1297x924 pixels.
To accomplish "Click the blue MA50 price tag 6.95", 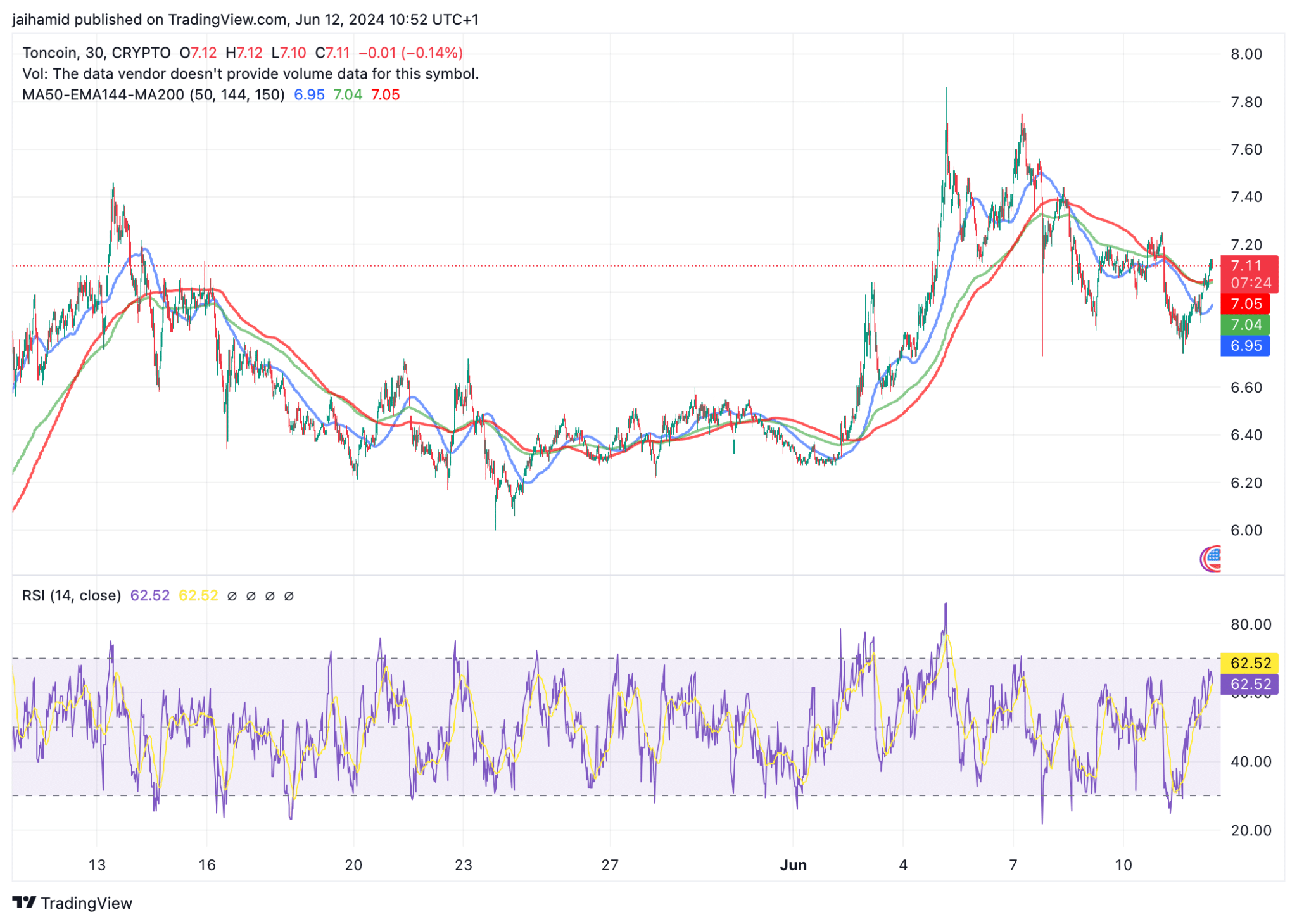I will [1246, 346].
